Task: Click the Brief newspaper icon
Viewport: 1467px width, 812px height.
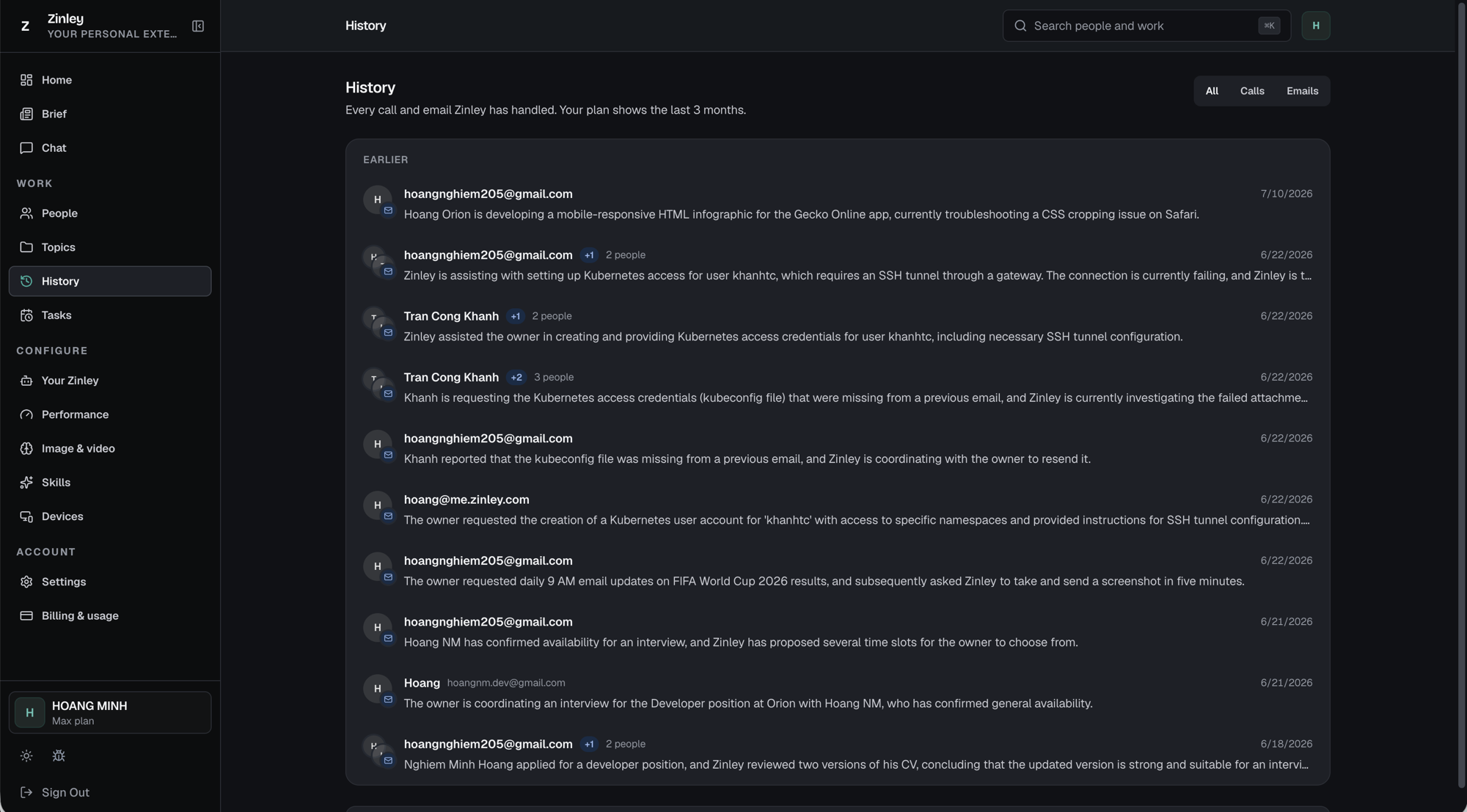Action: 26,114
